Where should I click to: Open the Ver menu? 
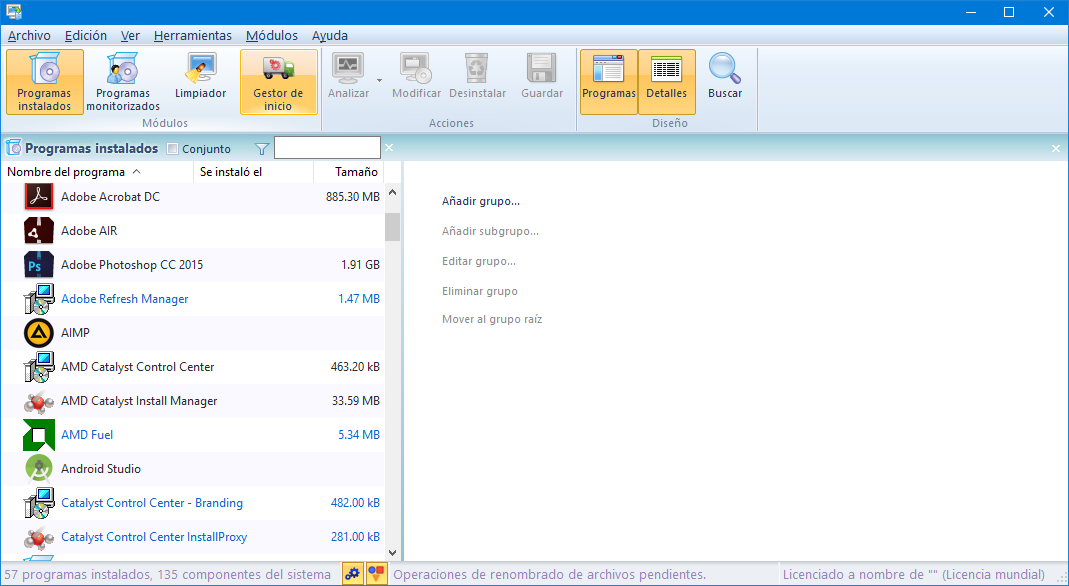tap(130, 35)
